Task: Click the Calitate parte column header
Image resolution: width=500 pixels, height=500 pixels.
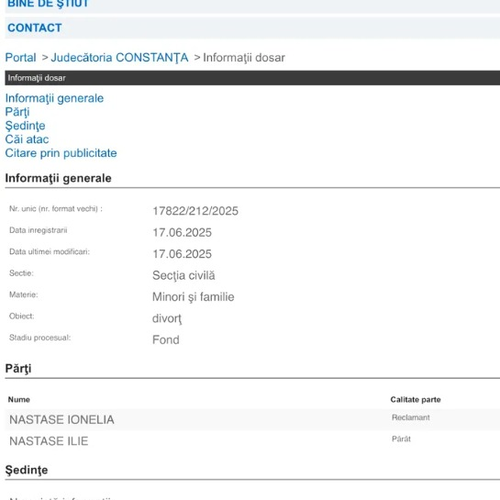Action: pos(416,400)
